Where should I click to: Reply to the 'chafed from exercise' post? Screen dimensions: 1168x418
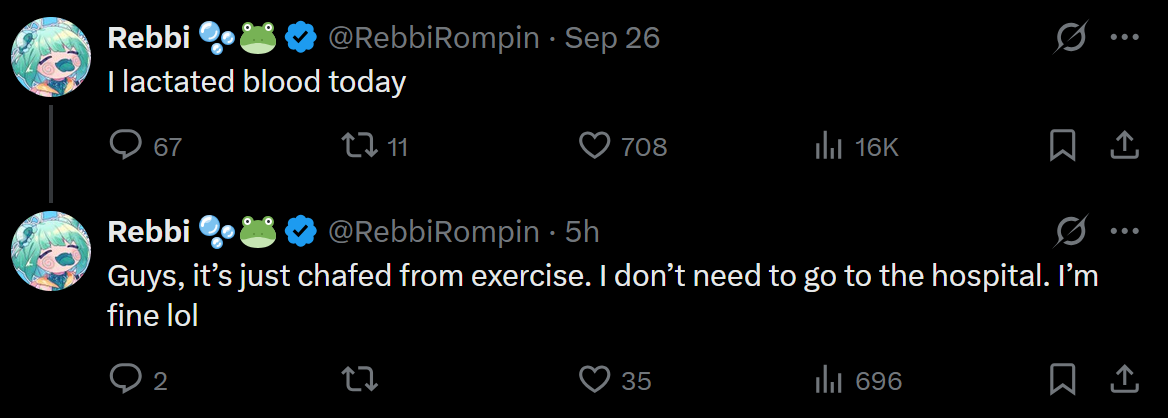tap(125, 380)
